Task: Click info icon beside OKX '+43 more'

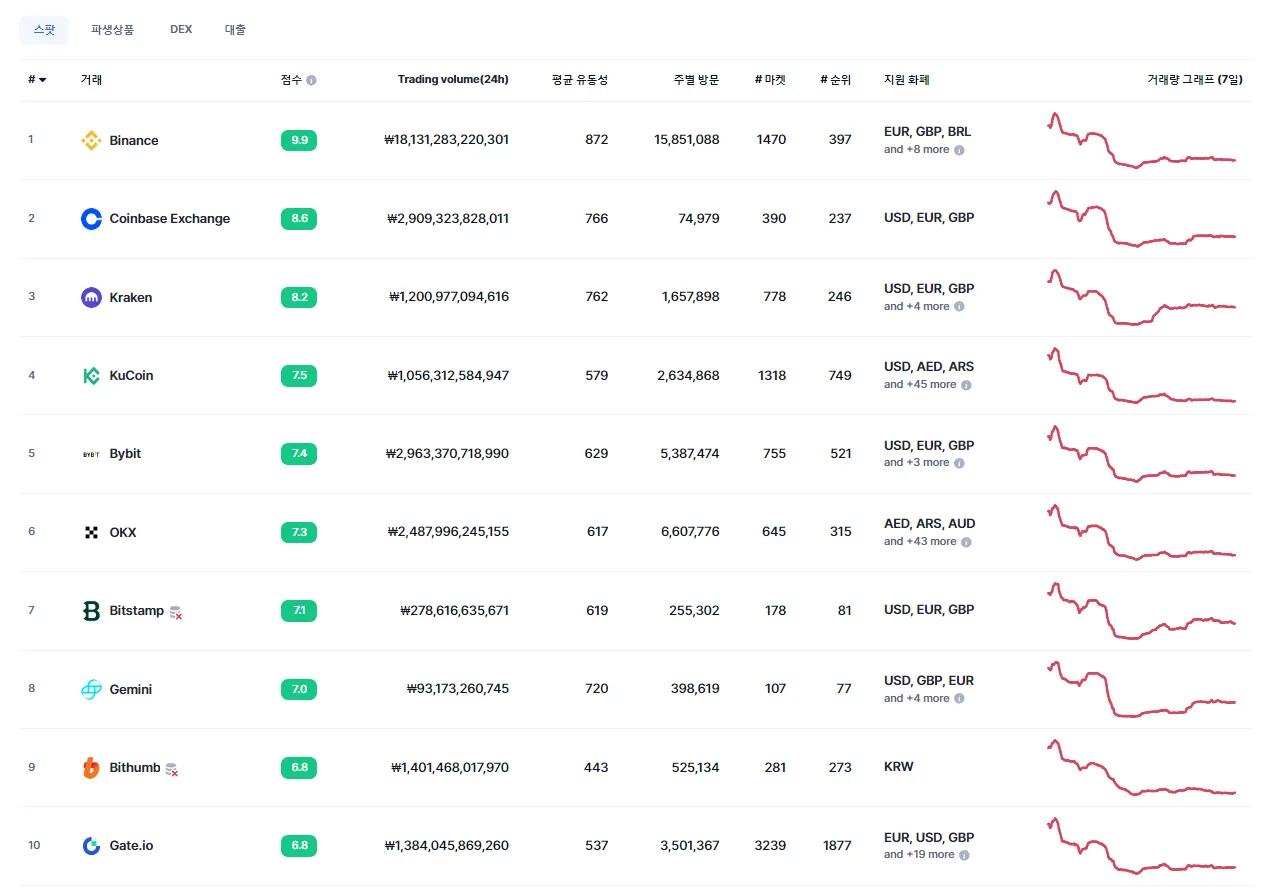Action: [x=966, y=542]
